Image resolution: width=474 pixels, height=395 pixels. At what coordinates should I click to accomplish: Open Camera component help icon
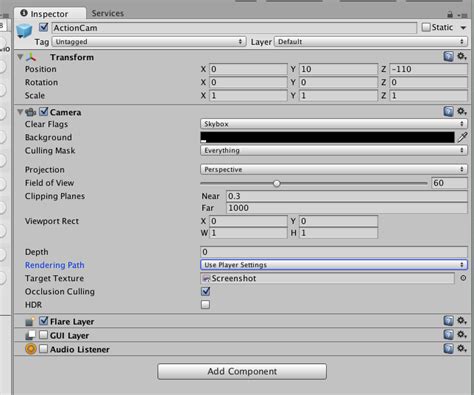(449, 111)
